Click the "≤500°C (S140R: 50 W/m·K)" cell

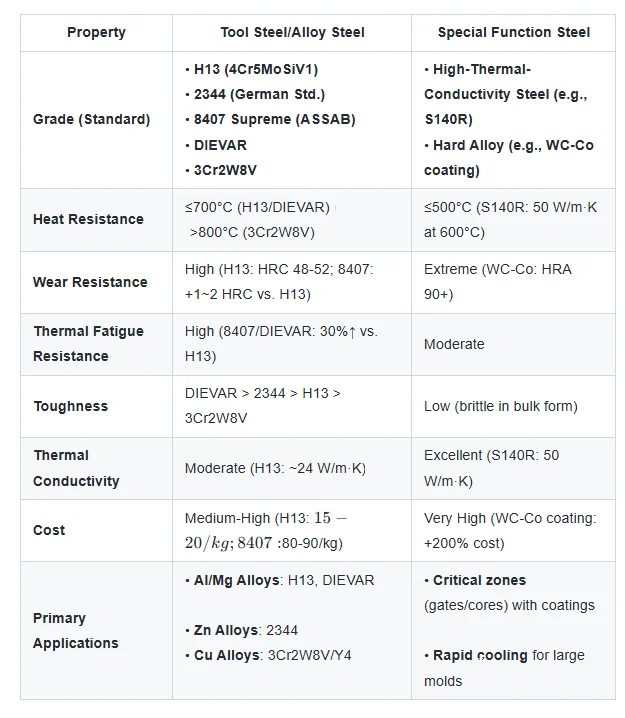[x=512, y=219]
